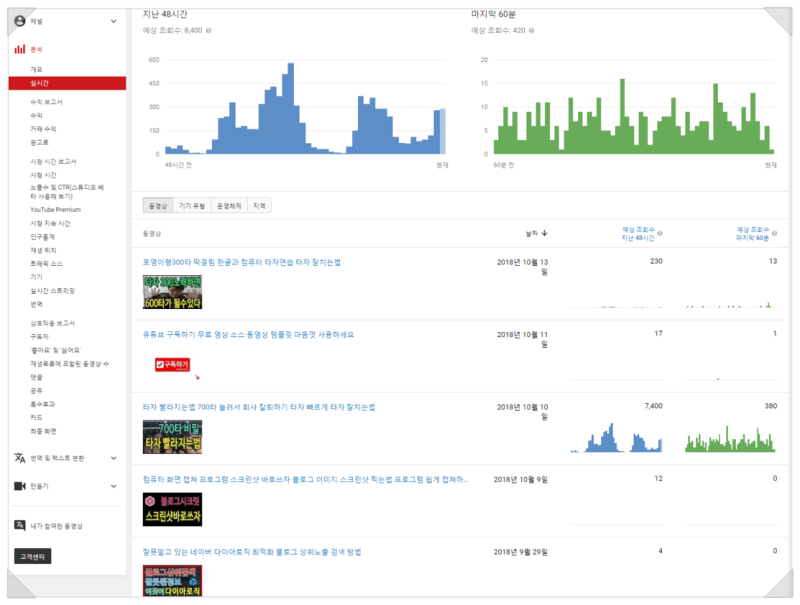Sort by the 날짜 column header
This screenshot has height=605, width=800.
point(532,233)
